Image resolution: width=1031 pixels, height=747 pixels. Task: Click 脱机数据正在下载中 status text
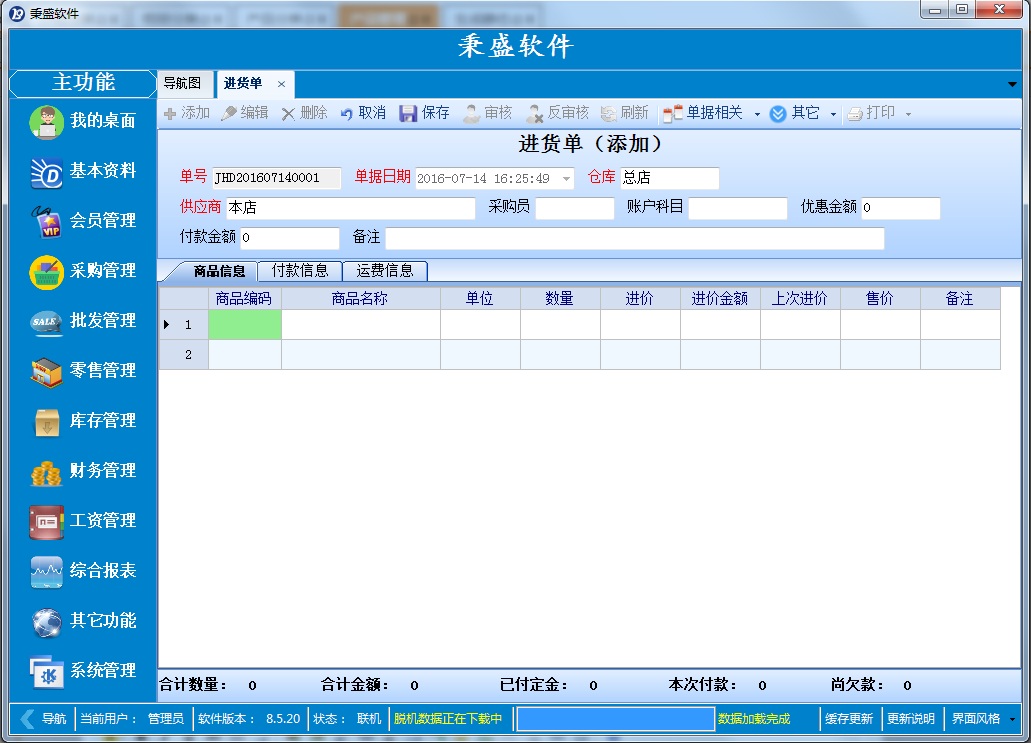coord(448,719)
